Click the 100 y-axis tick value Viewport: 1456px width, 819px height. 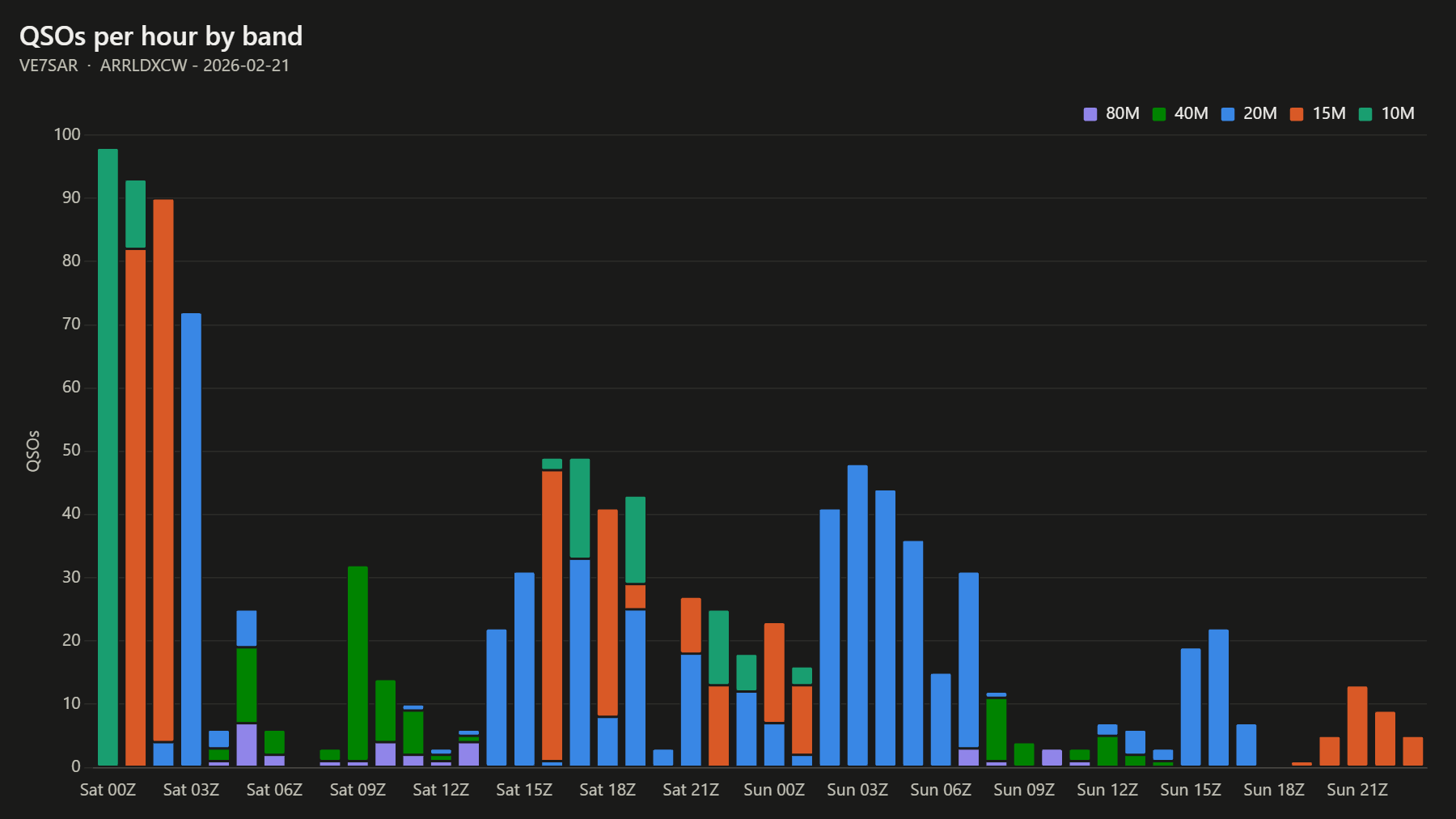(67, 134)
